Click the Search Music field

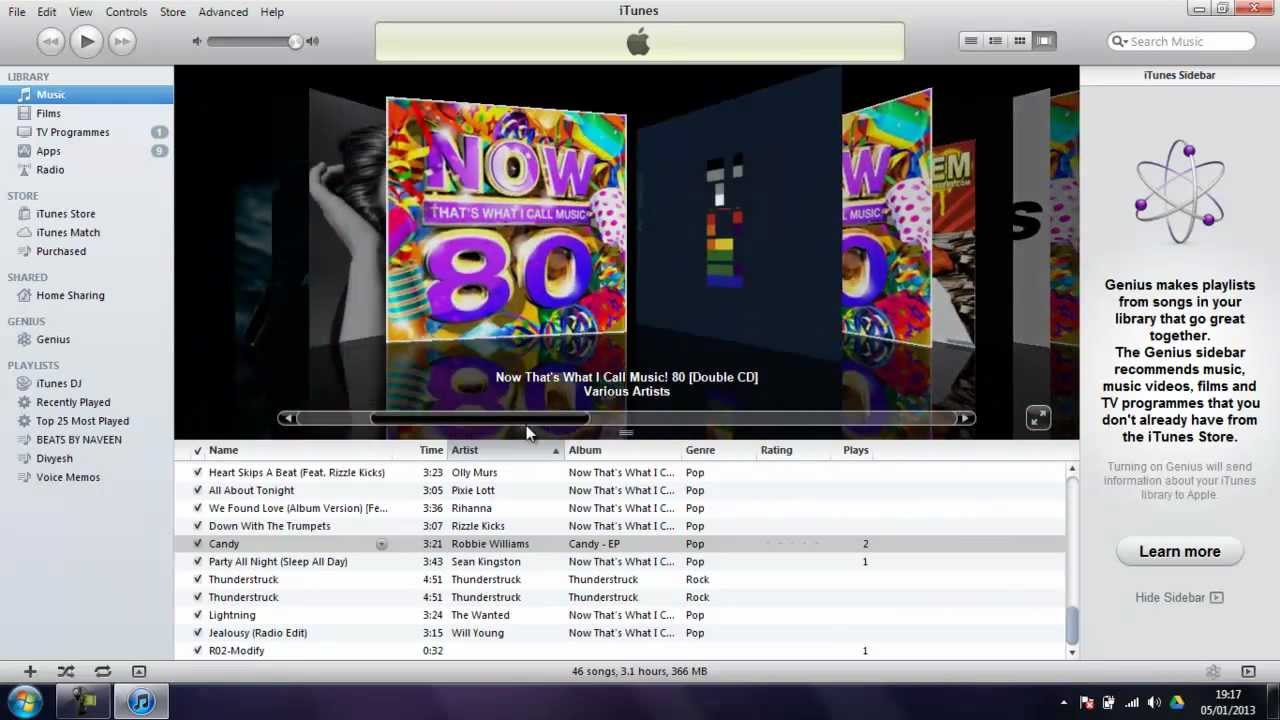(1182, 41)
